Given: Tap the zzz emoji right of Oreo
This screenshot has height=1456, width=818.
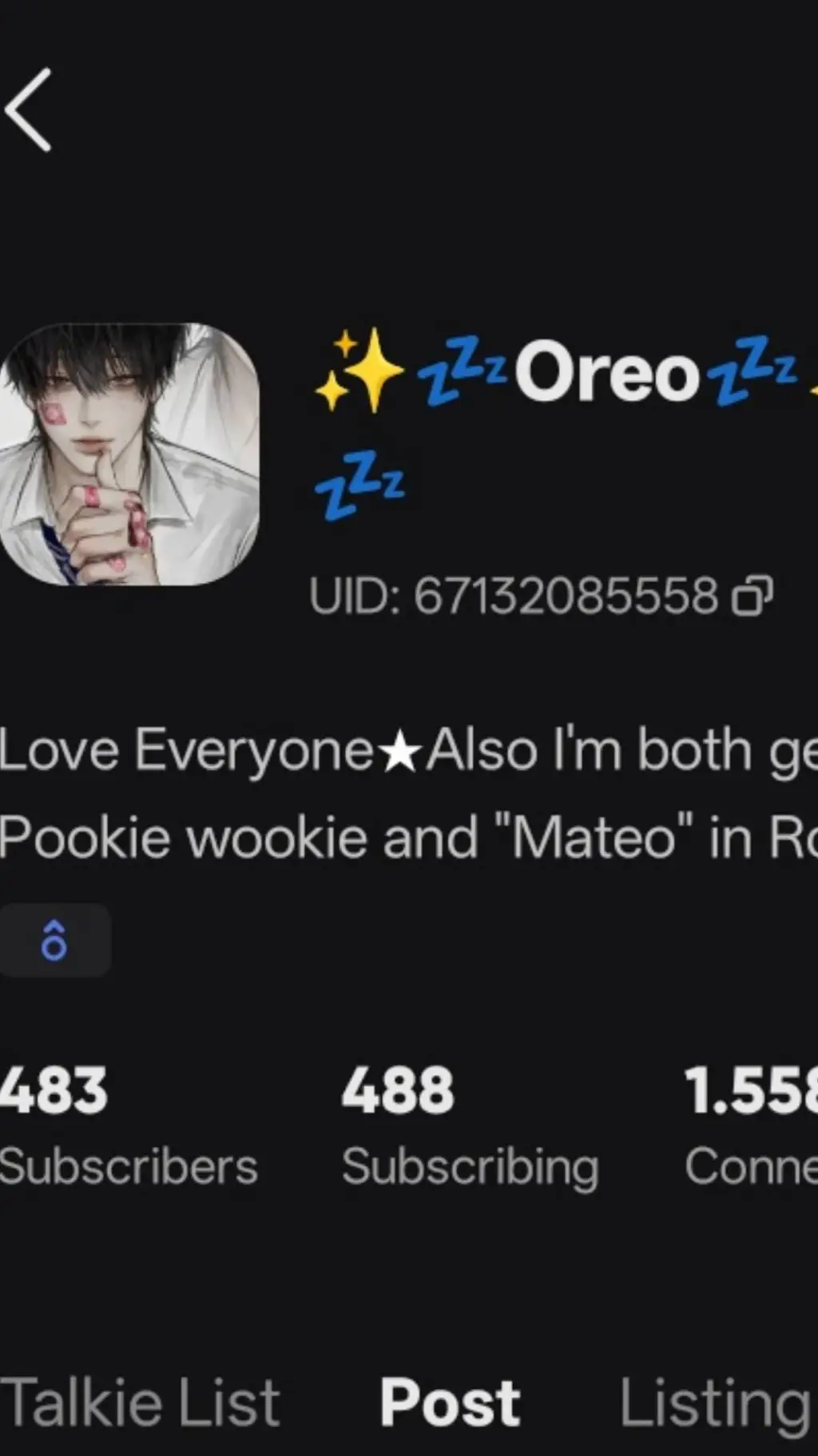Looking at the screenshot, I should (753, 371).
